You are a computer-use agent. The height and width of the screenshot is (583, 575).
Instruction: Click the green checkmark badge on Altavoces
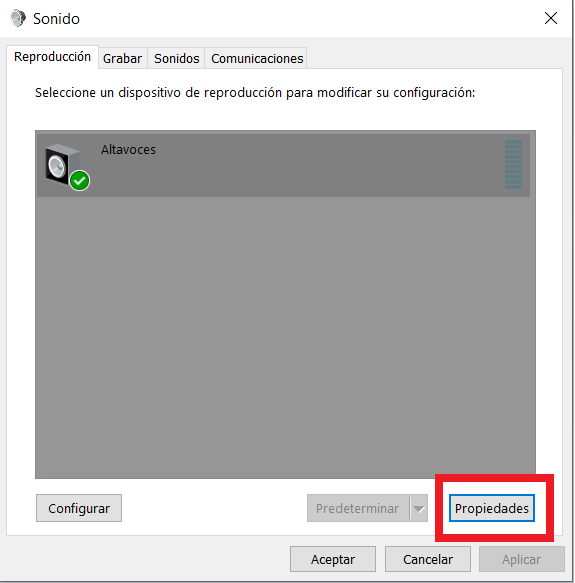coord(80,181)
